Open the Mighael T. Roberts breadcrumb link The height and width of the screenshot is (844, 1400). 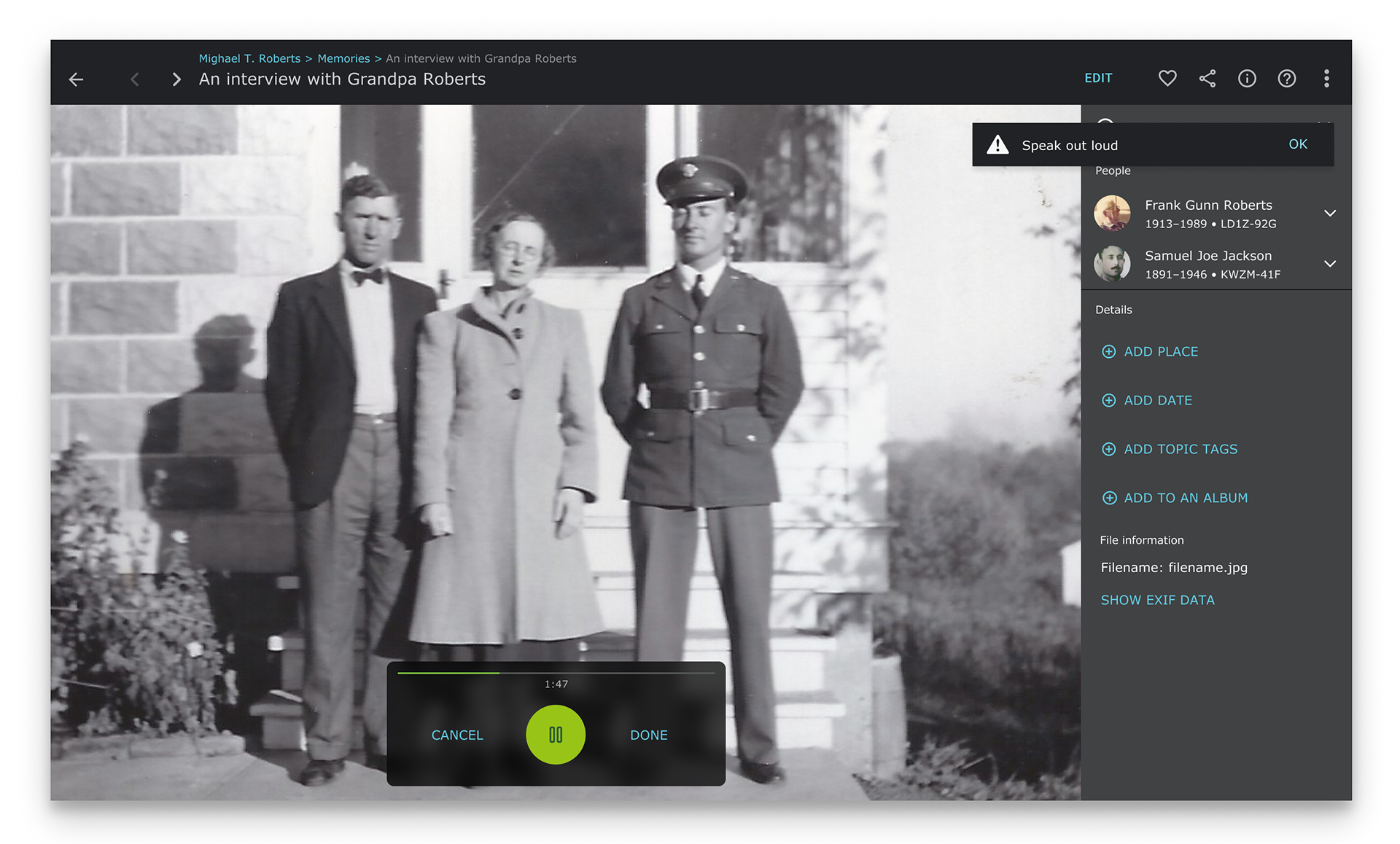(x=249, y=58)
